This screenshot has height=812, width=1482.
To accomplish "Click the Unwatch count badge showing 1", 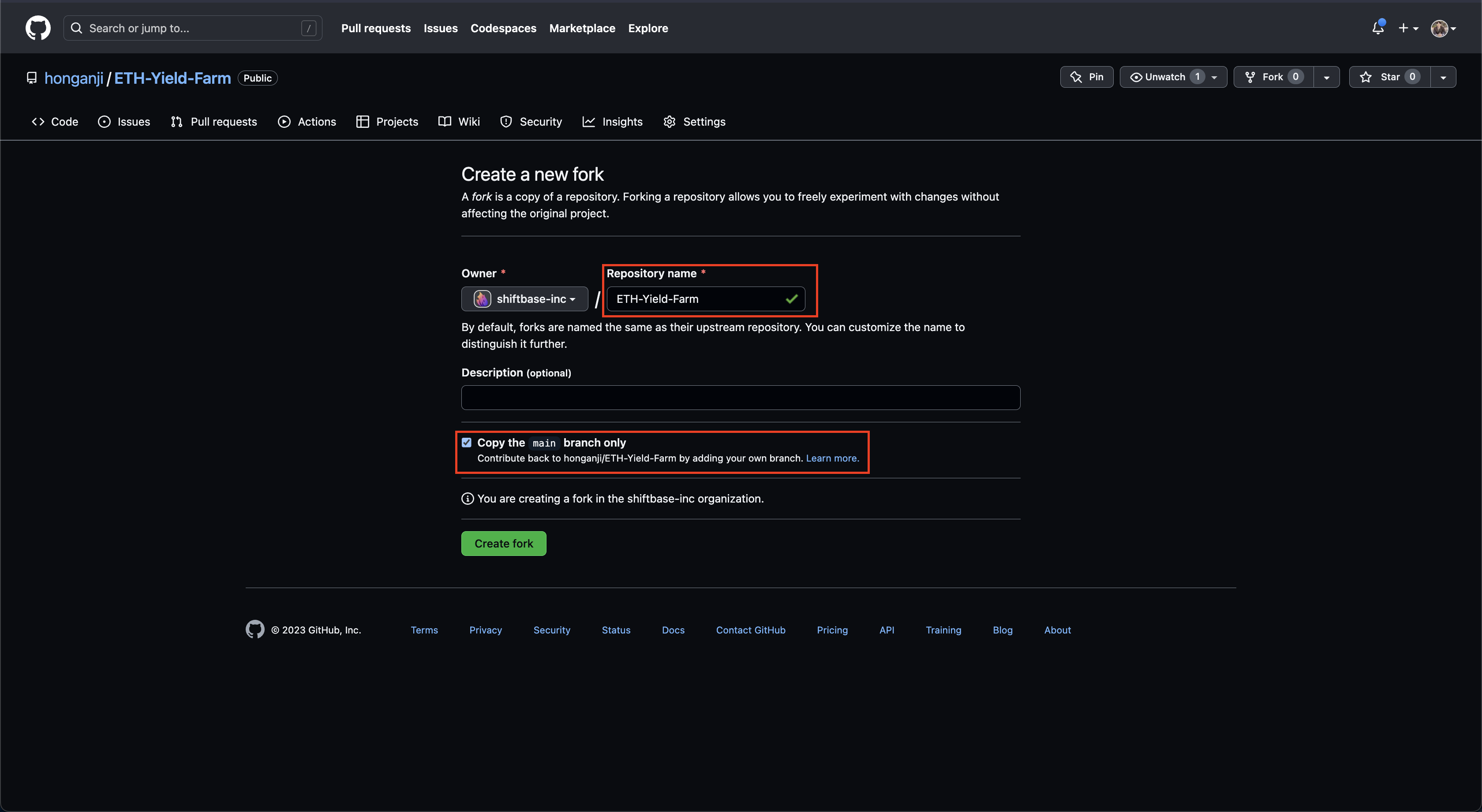I will [x=1197, y=77].
